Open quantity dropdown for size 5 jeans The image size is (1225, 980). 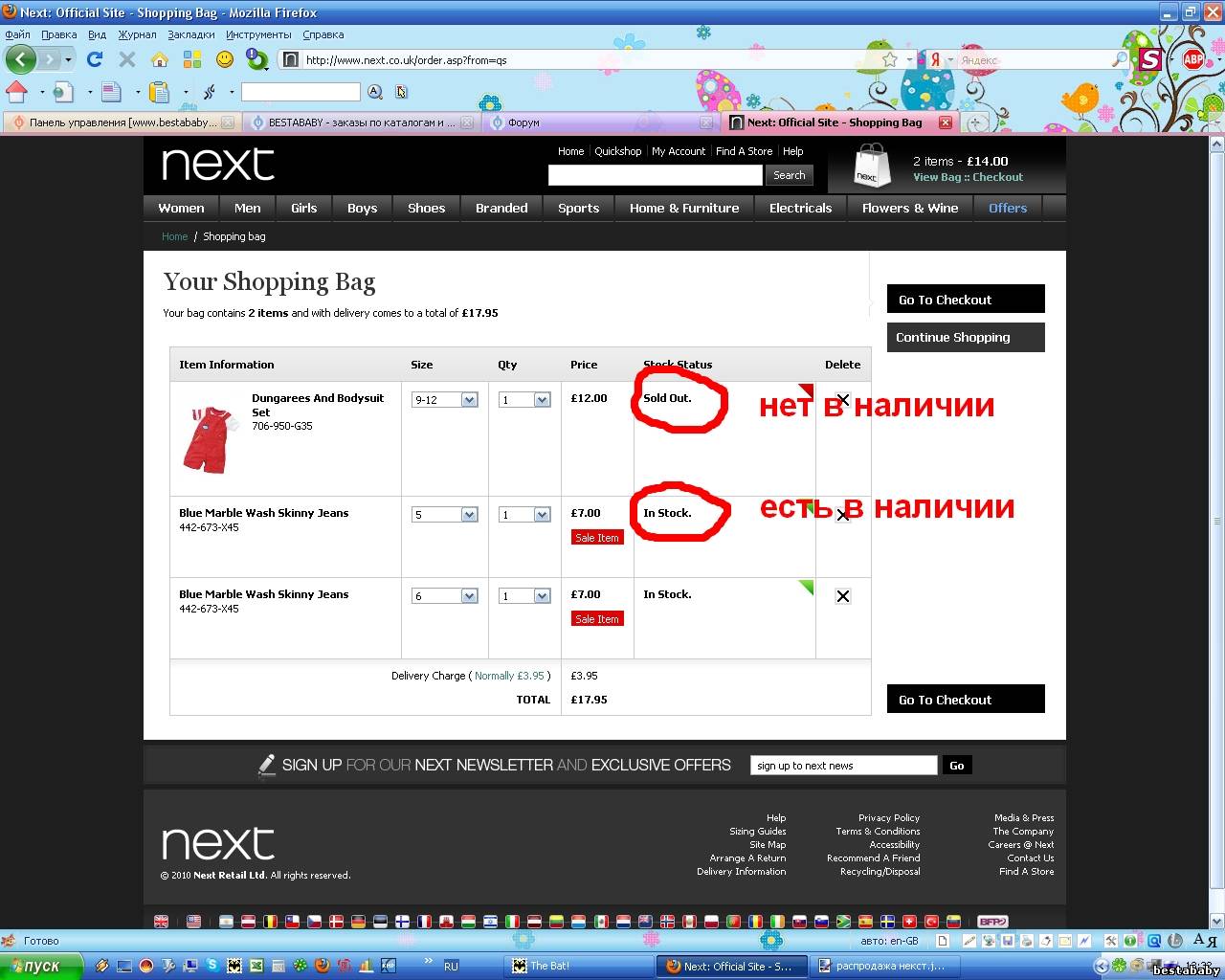tap(524, 515)
